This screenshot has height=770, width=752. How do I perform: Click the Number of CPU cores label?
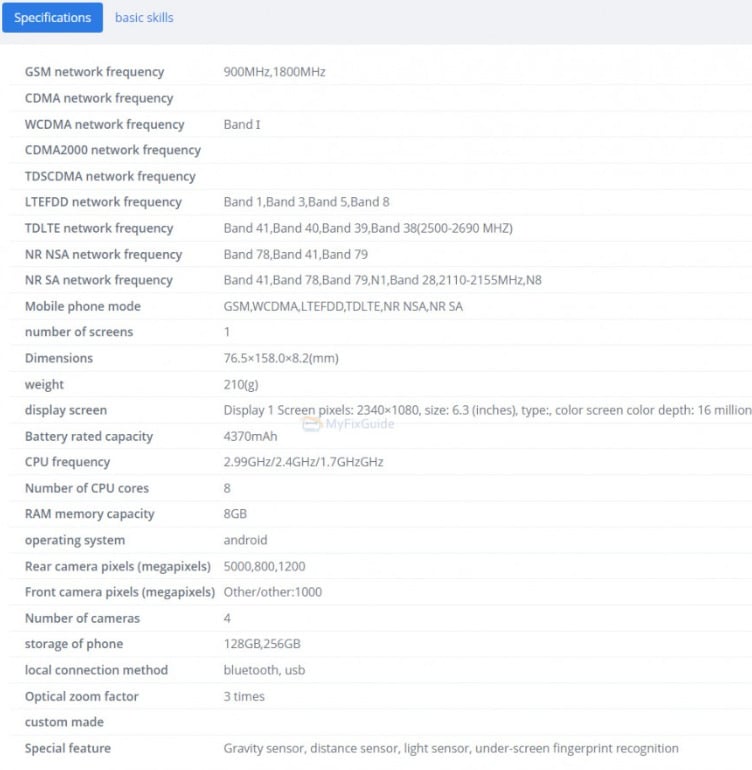pos(86,488)
